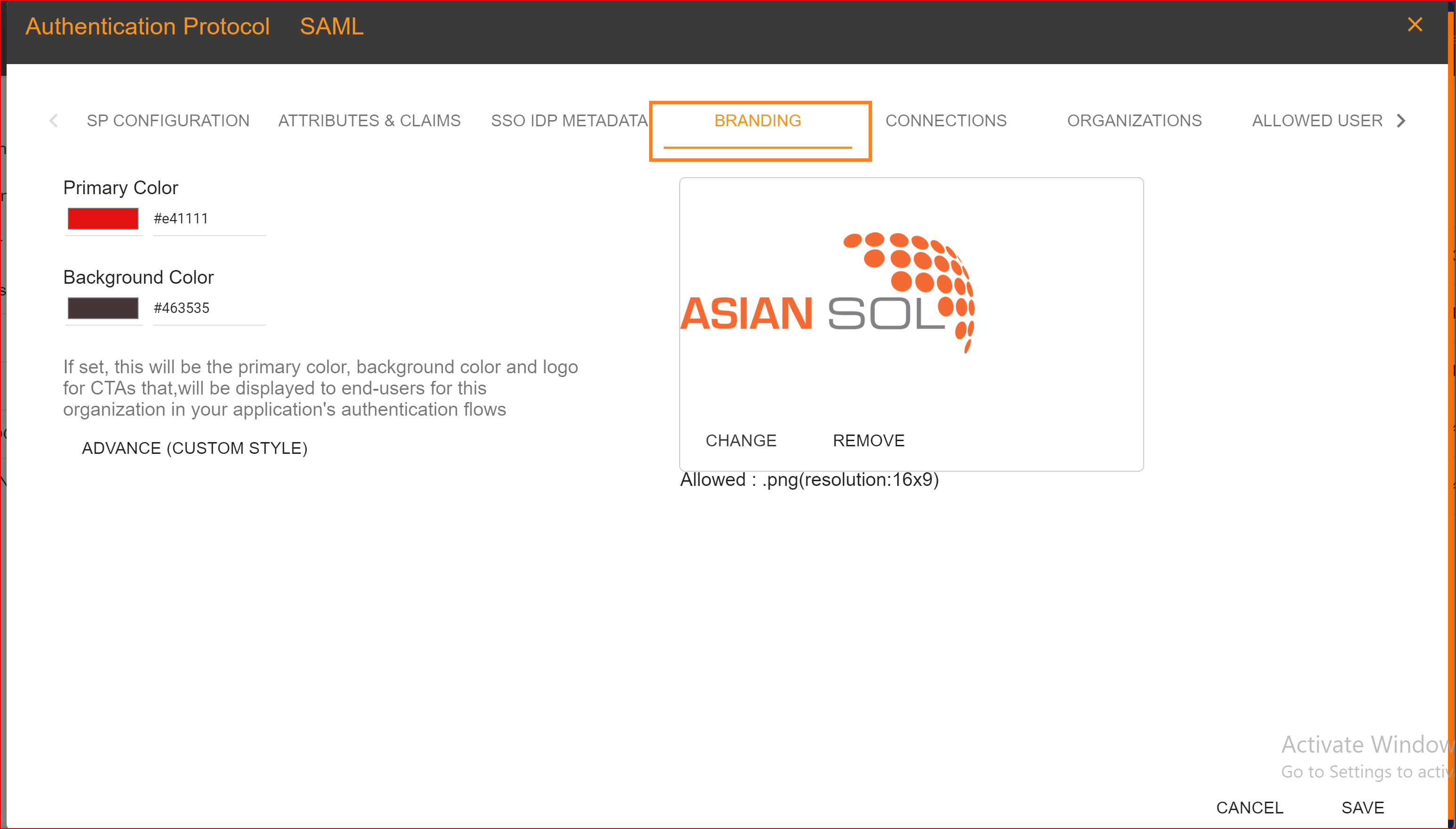
Task: Select the Branding tab
Action: click(757, 121)
